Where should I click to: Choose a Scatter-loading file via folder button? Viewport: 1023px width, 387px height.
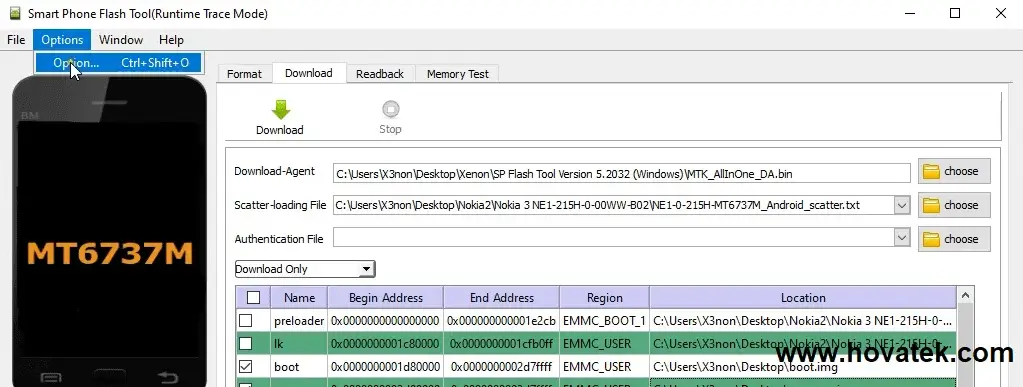(x=954, y=205)
